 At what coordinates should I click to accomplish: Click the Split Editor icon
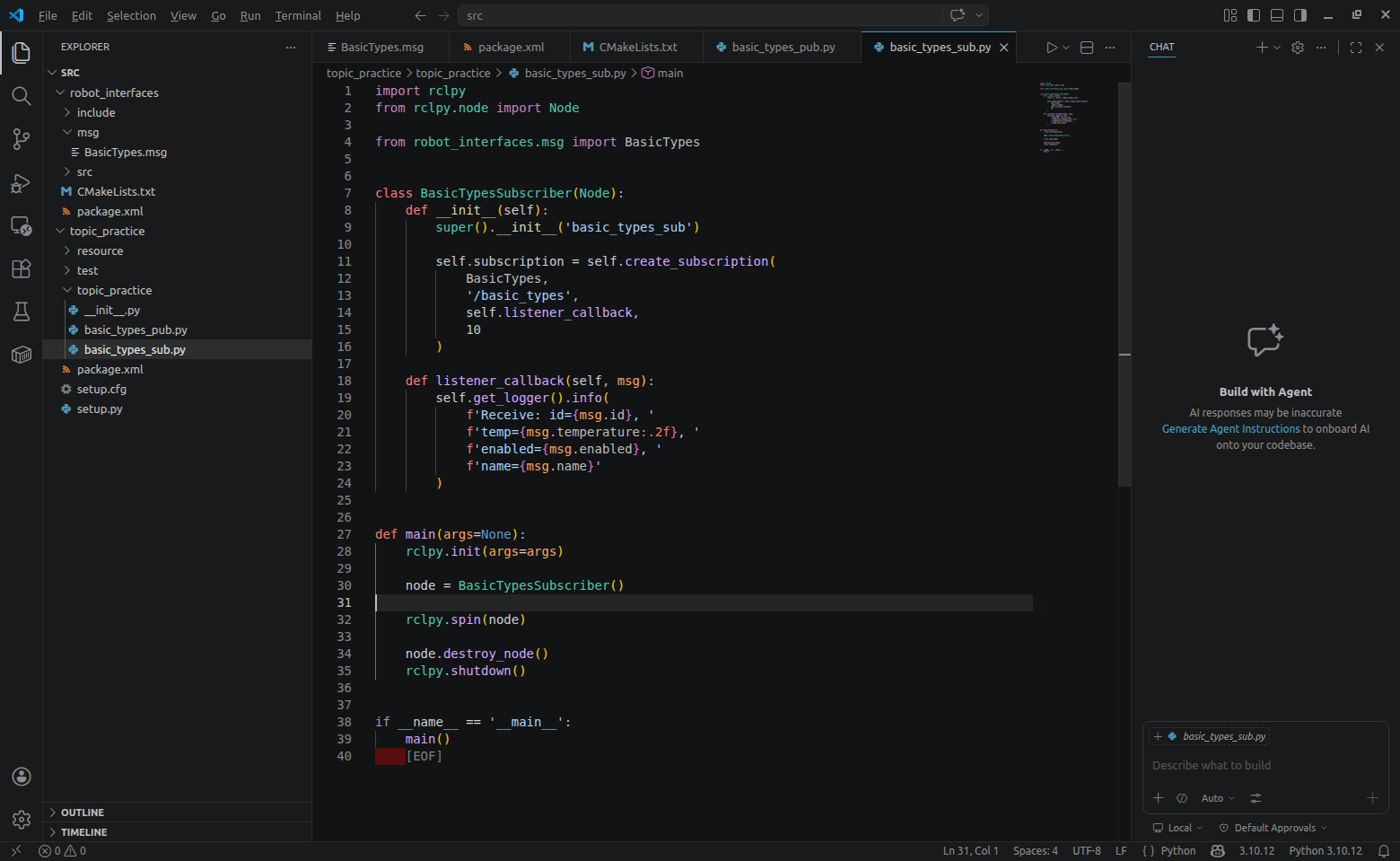tap(1087, 48)
